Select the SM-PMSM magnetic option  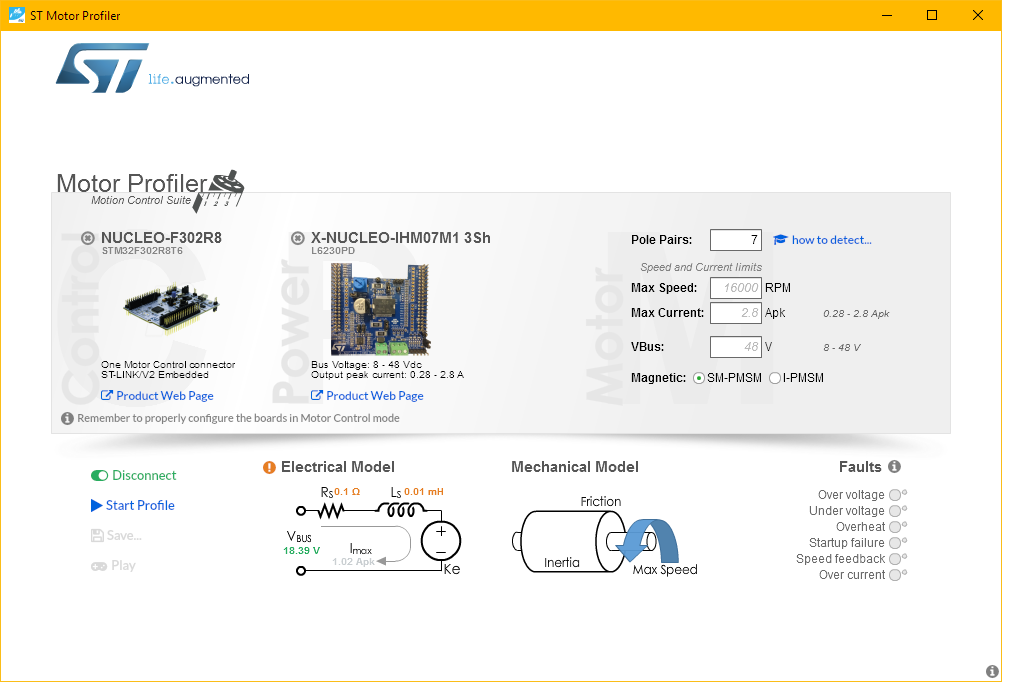(x=699, y=378)
